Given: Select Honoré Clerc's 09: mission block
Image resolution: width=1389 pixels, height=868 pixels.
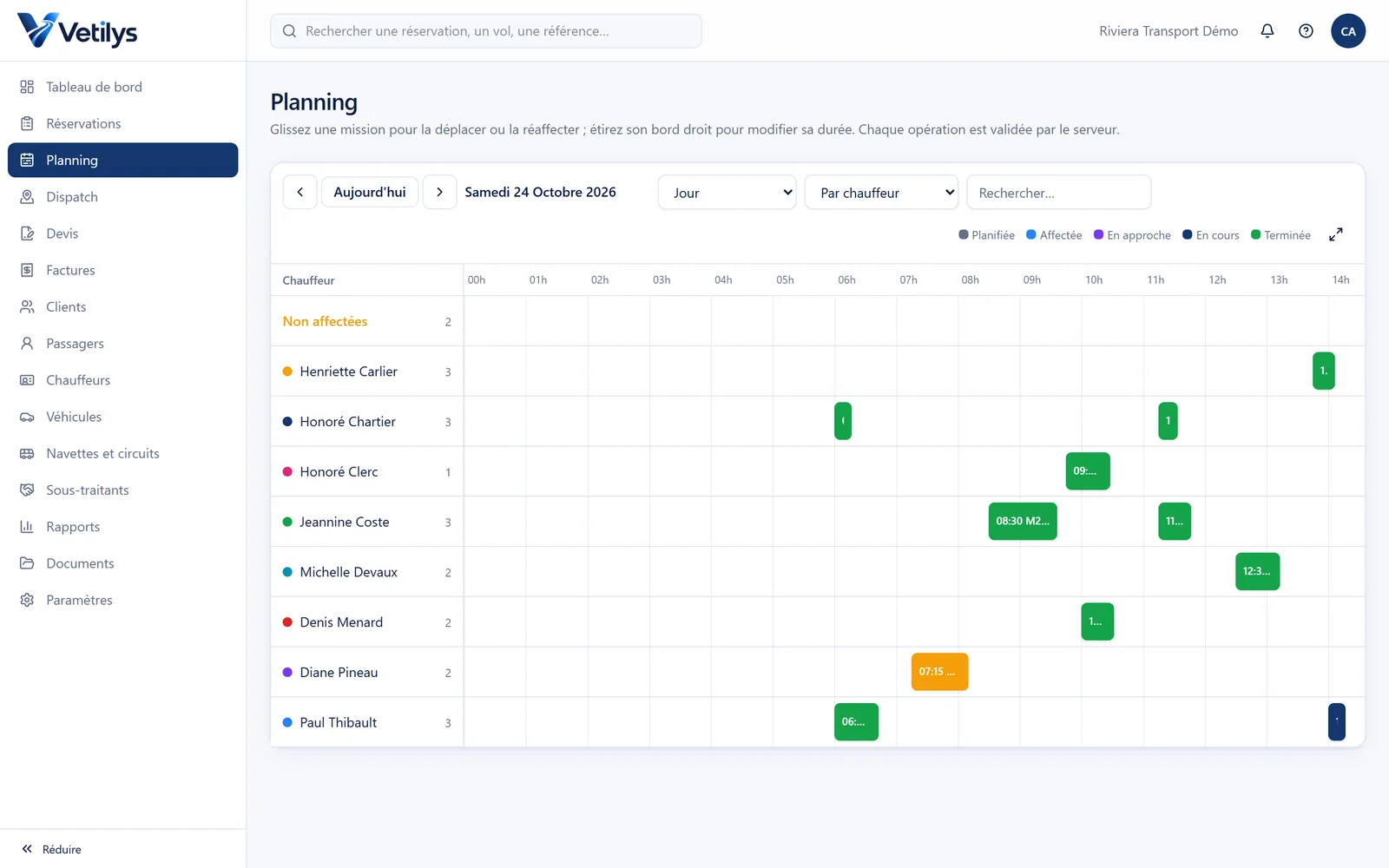Looking at the screenshot, I should point(1088,471).
